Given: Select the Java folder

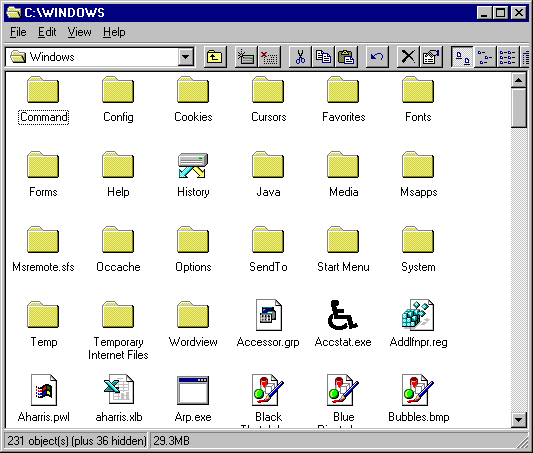Looking at the screenshot, I should [268, 165].
